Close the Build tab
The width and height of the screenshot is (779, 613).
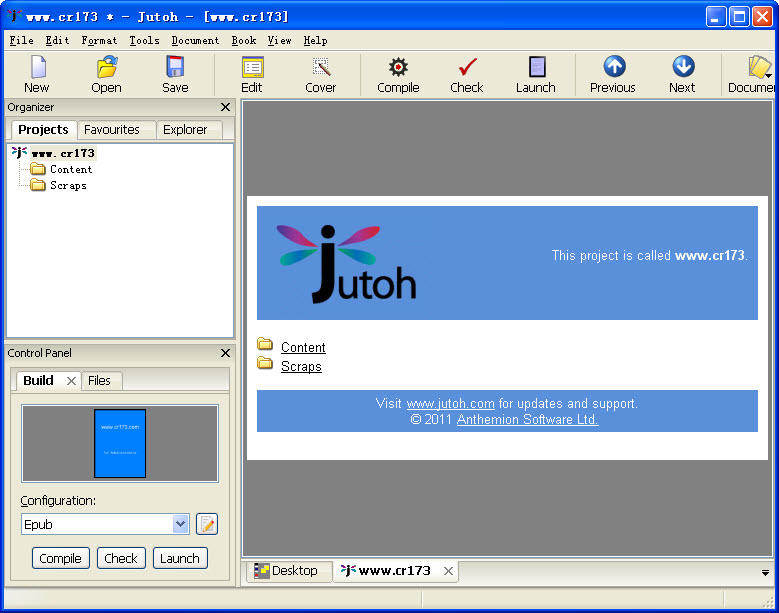[x=71, y=381]
